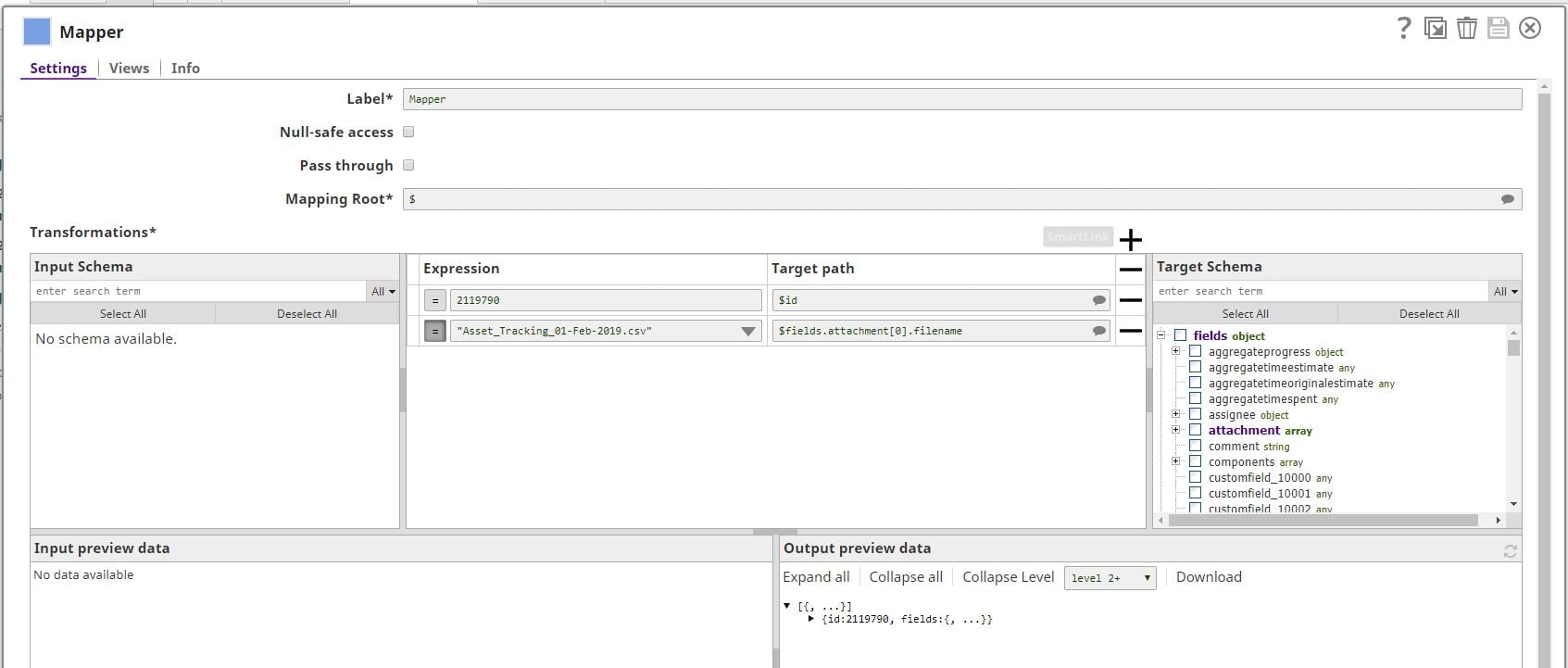Remove the $id mapping row
The height and width of the screenshot is (668, 1568).
point(1131,300)
